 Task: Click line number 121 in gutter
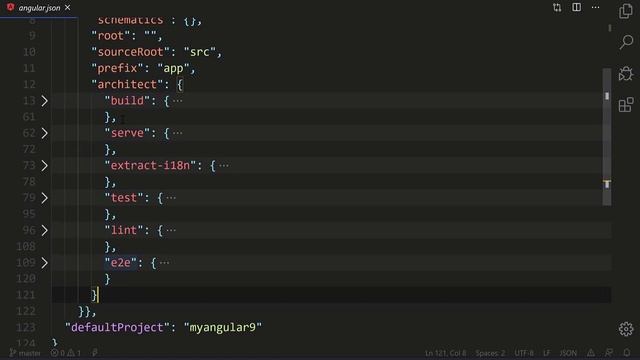tap(26, 295)
